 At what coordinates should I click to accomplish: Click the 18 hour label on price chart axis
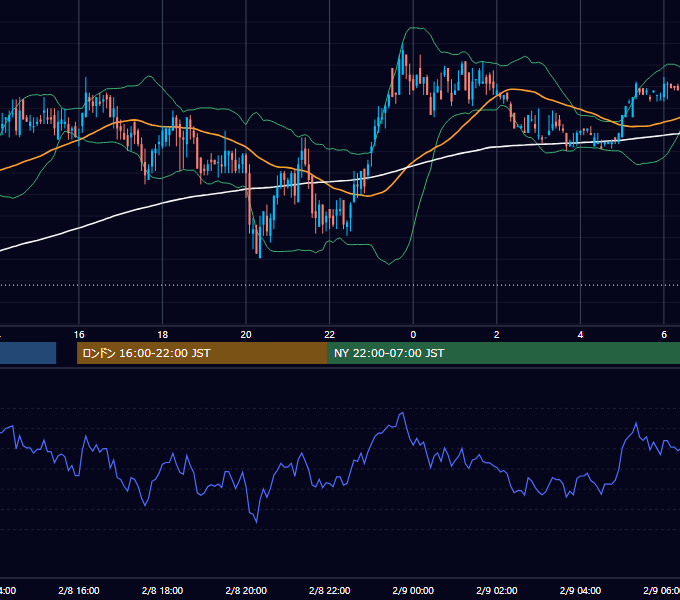pyautogui.click(x=163, y=335)
